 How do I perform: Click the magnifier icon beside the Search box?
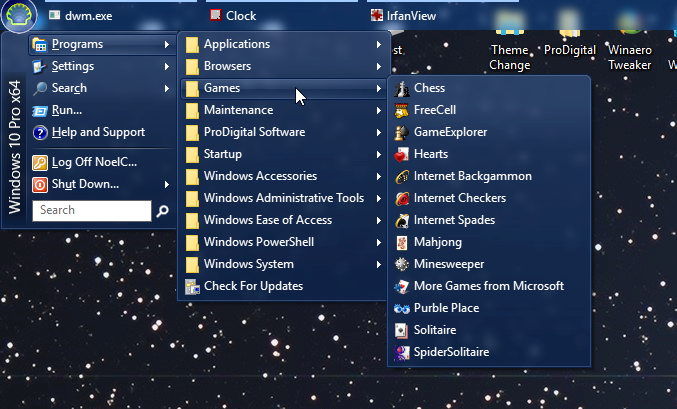[x=162, y=211]
